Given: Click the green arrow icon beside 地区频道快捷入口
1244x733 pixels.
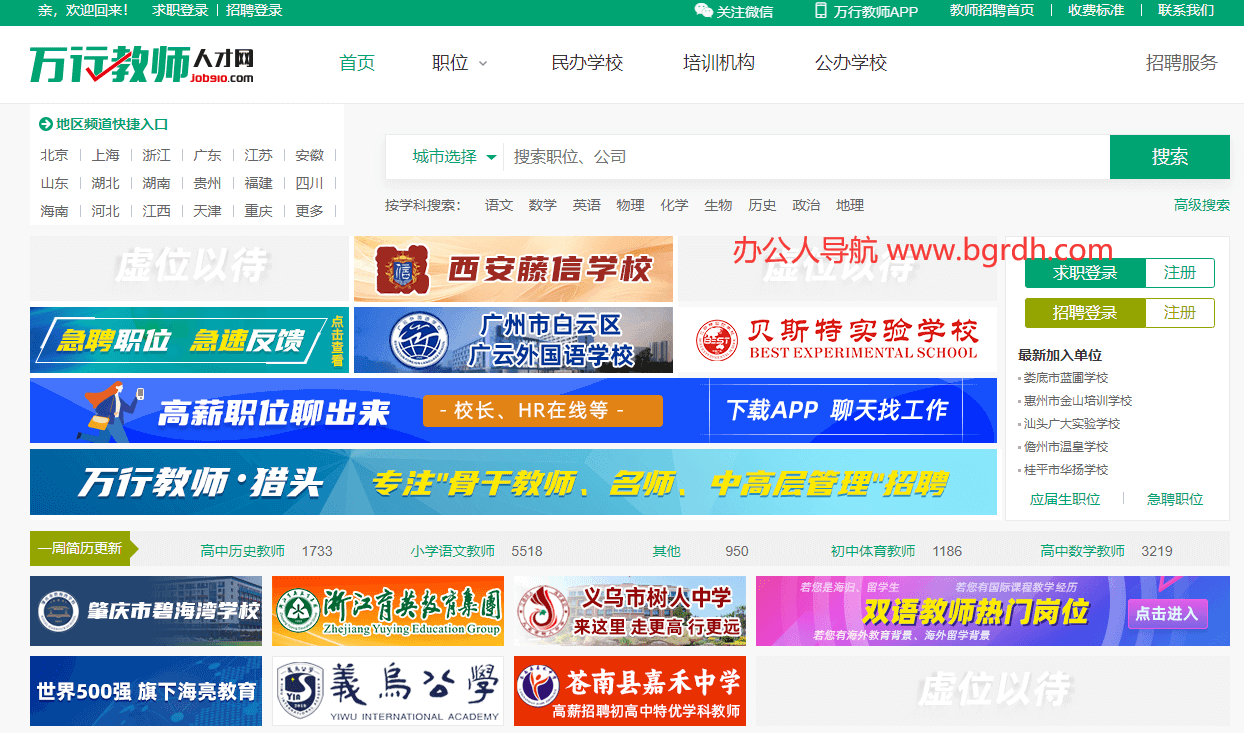Looking at the screenshot, I should tap(45, 124).
